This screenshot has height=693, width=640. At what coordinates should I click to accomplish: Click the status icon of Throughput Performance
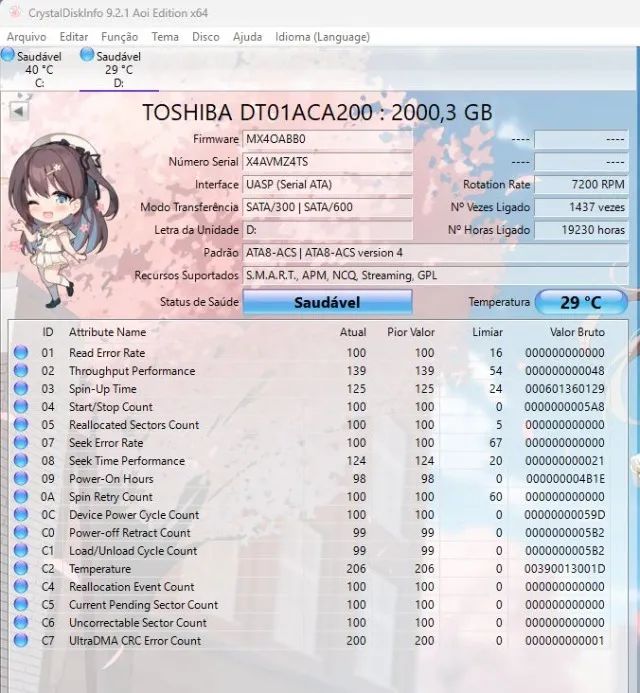point(21,371)
